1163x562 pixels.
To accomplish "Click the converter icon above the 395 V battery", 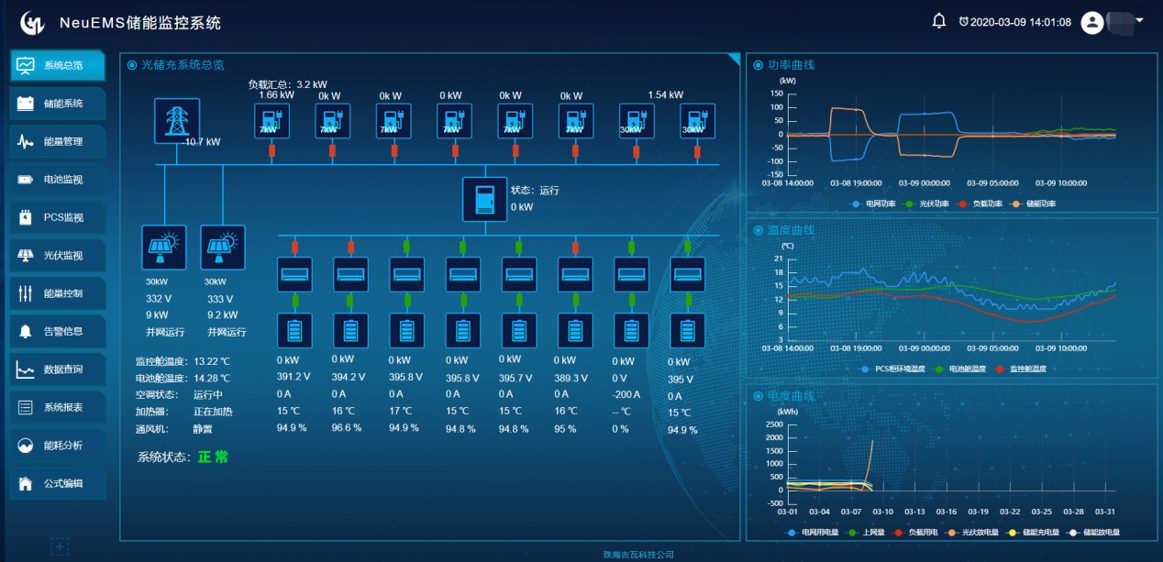I will pos(688,274).
